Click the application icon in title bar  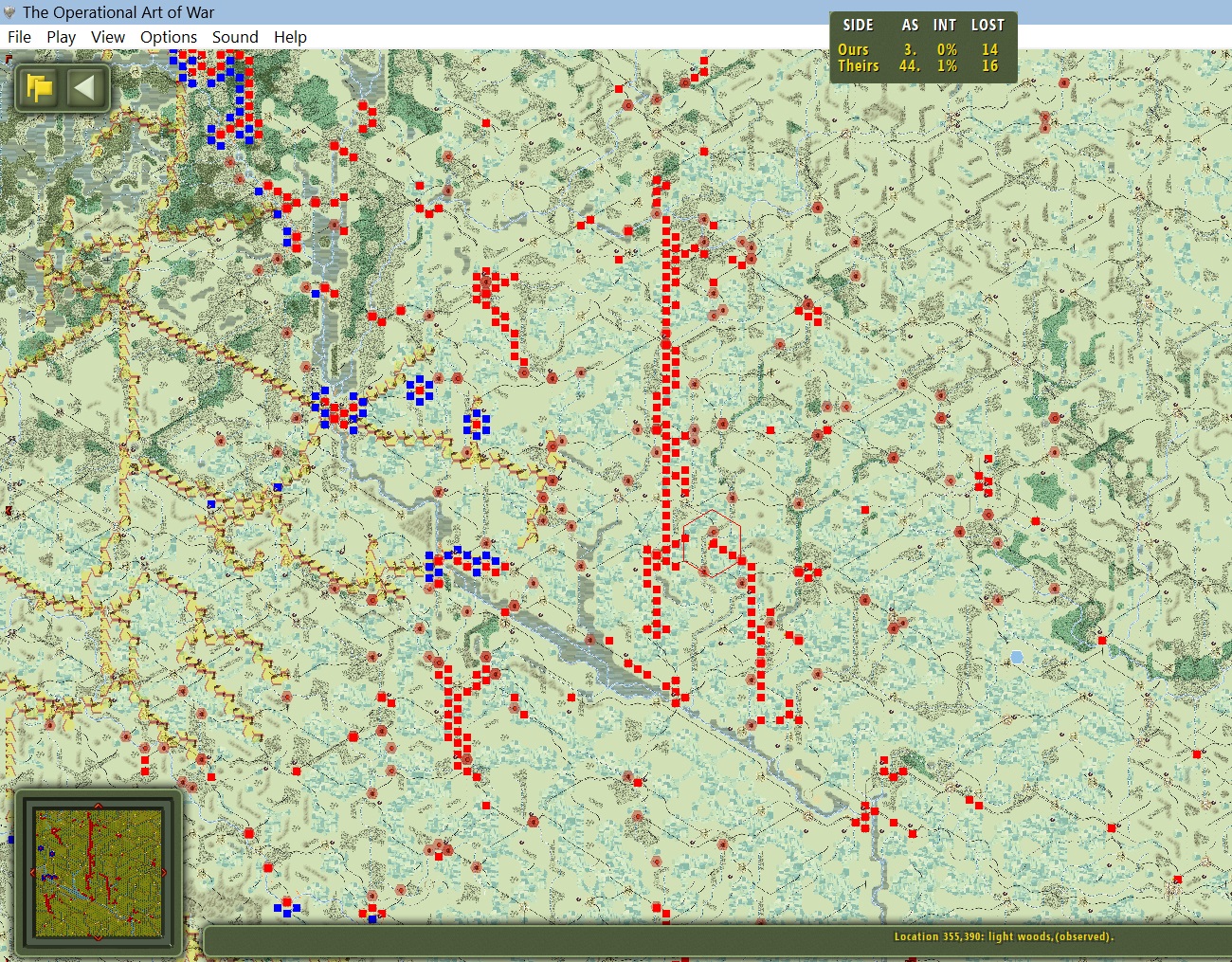tap(10, 12)
